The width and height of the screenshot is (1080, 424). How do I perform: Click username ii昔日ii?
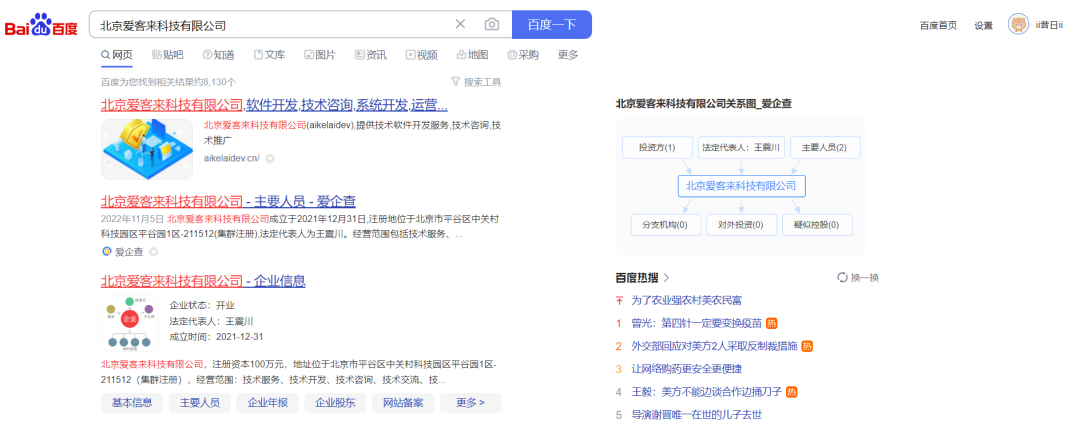tap(1049, 25)
